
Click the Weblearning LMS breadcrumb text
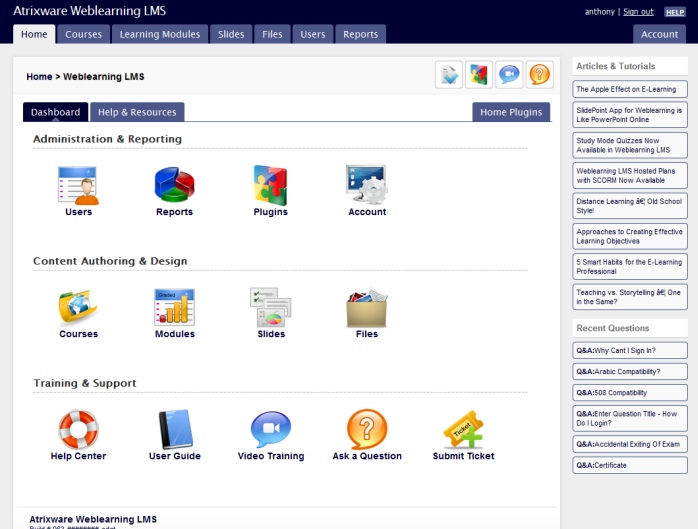point(104,77)
